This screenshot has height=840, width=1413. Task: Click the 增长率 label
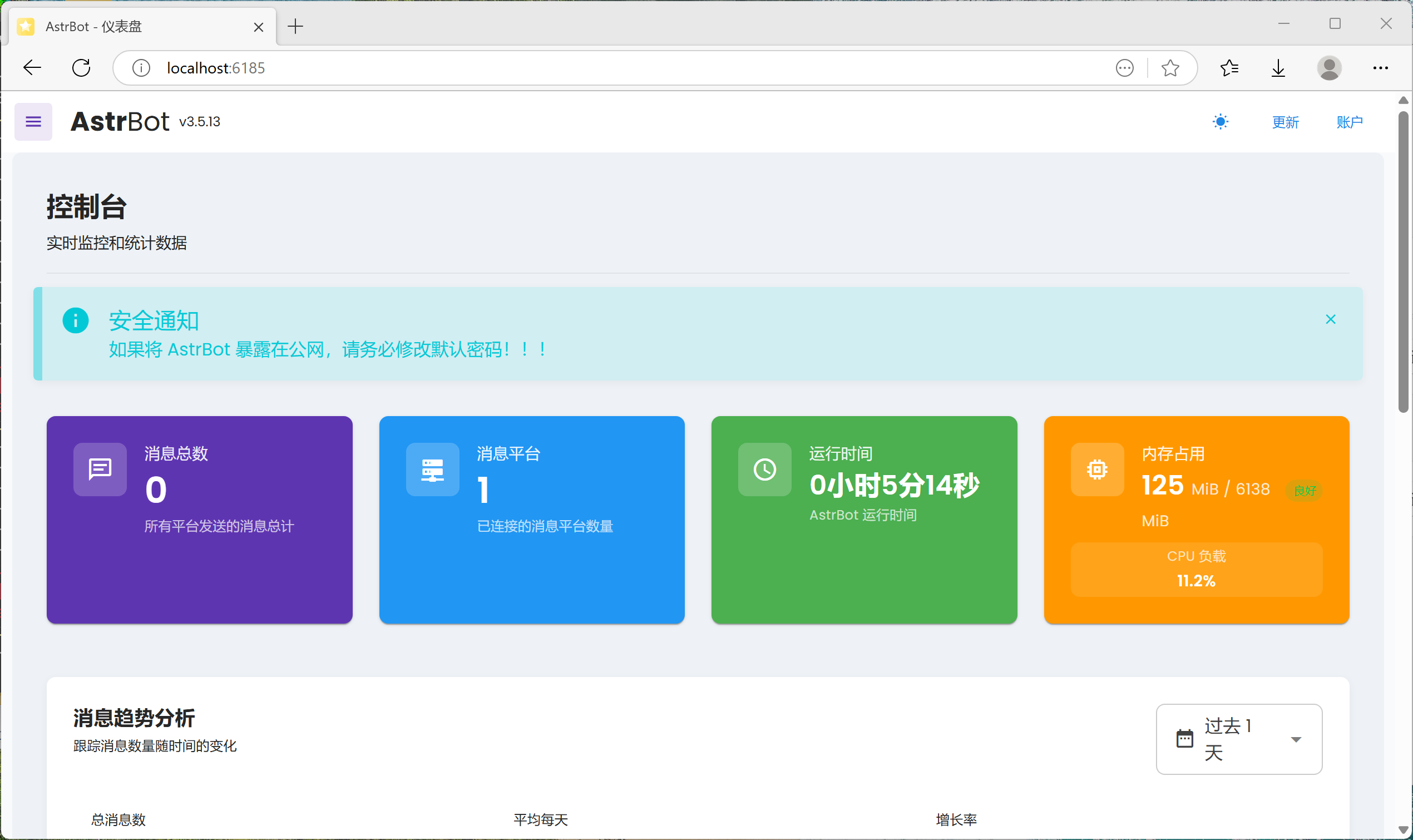coord(956,819)
